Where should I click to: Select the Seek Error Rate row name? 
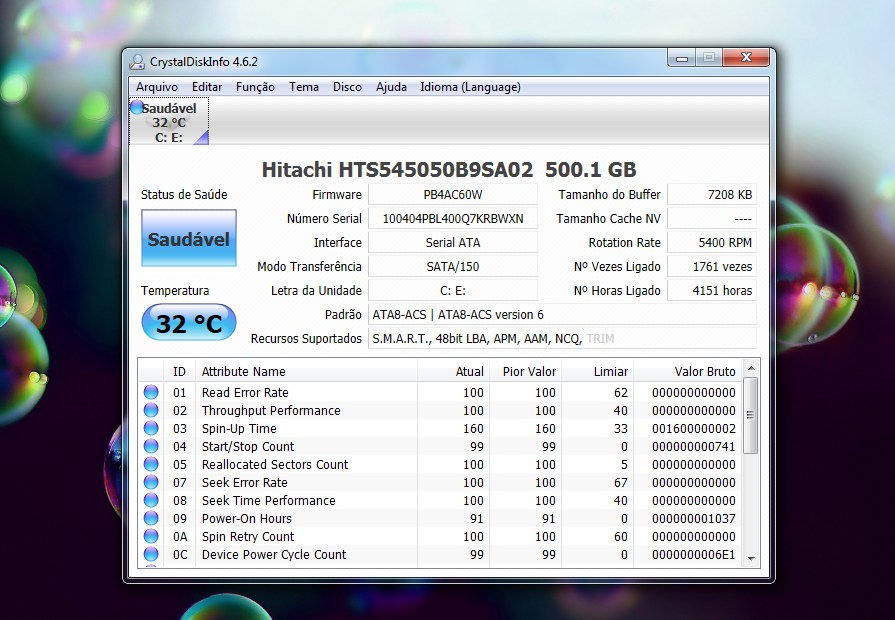(x=244, y=482)
